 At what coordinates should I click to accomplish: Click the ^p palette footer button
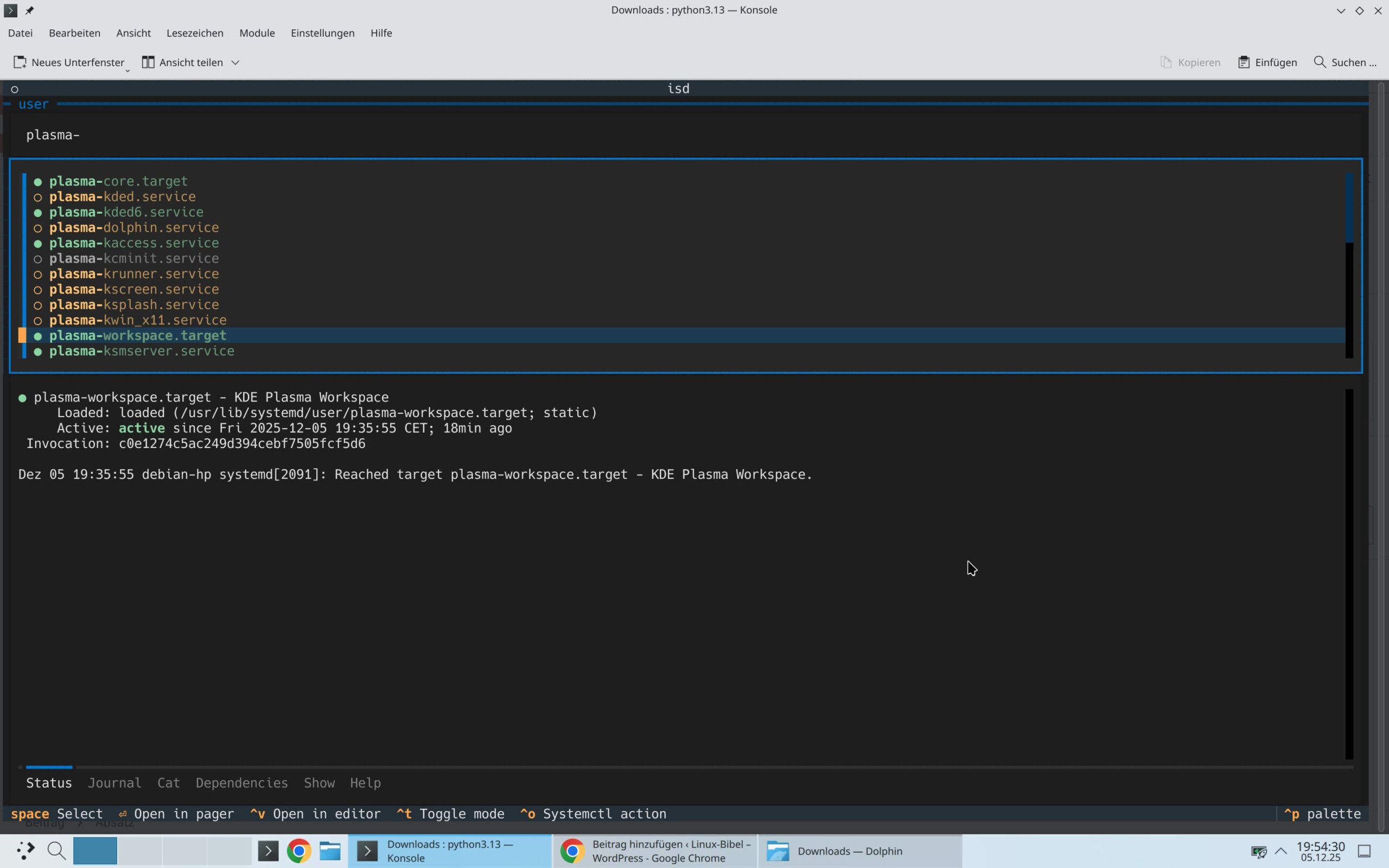coord(1323,813)
